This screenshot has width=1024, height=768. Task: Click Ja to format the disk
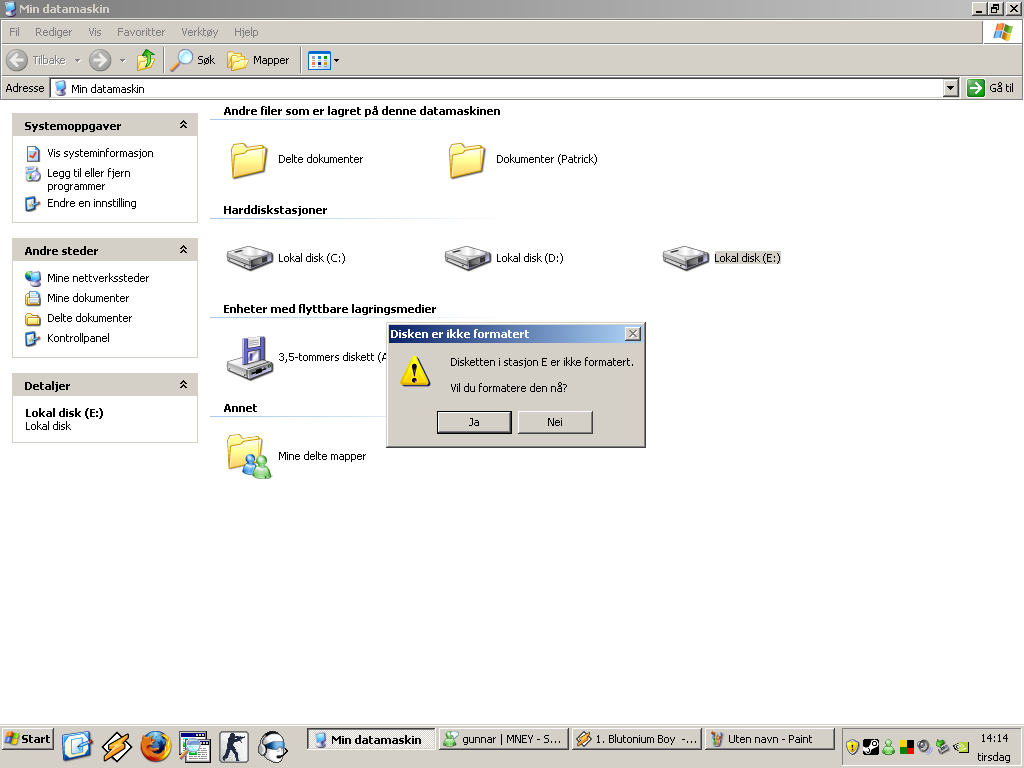point(474,422)
